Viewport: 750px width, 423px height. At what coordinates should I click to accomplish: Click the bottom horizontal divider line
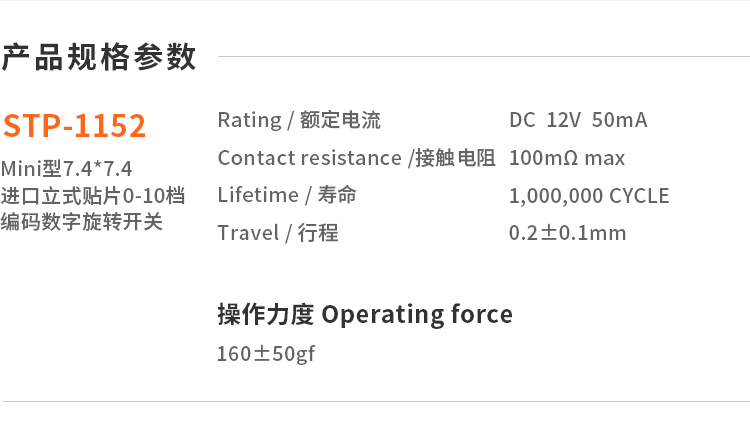pos(375,402)
